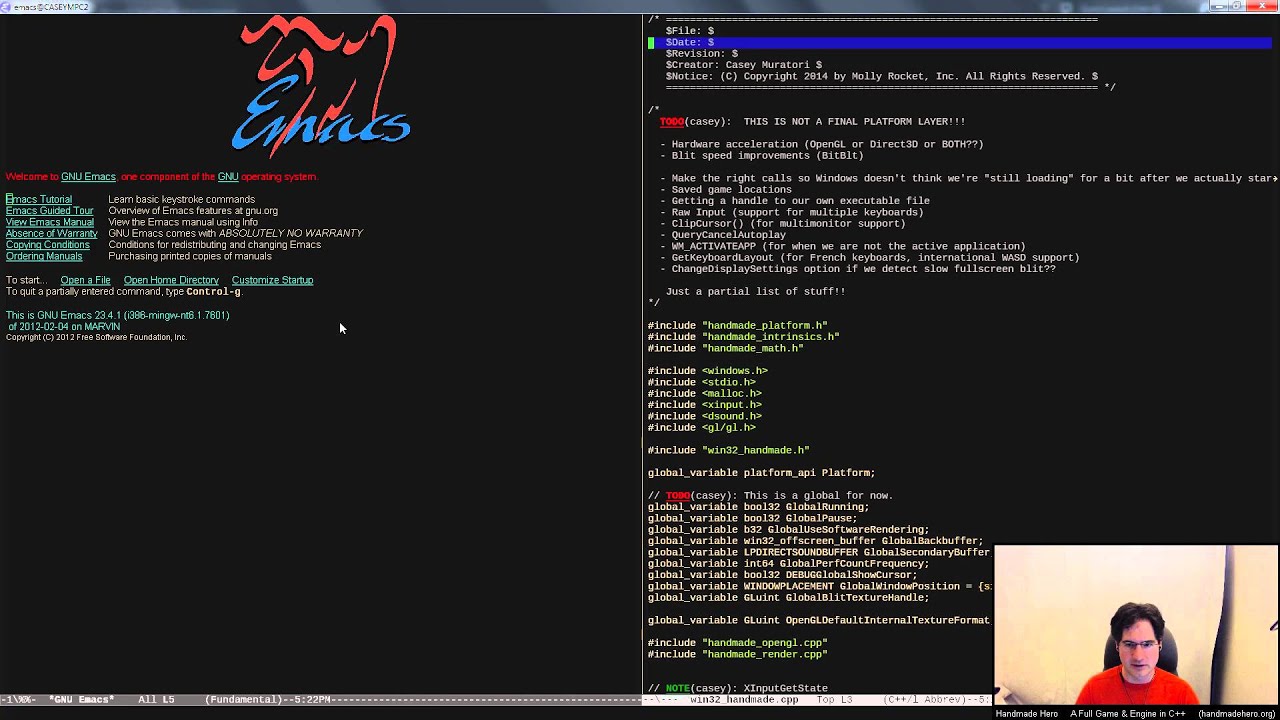Click the ClipCursor() todo item
Viewport: 1280px width, 720px height.
(783, 223)
